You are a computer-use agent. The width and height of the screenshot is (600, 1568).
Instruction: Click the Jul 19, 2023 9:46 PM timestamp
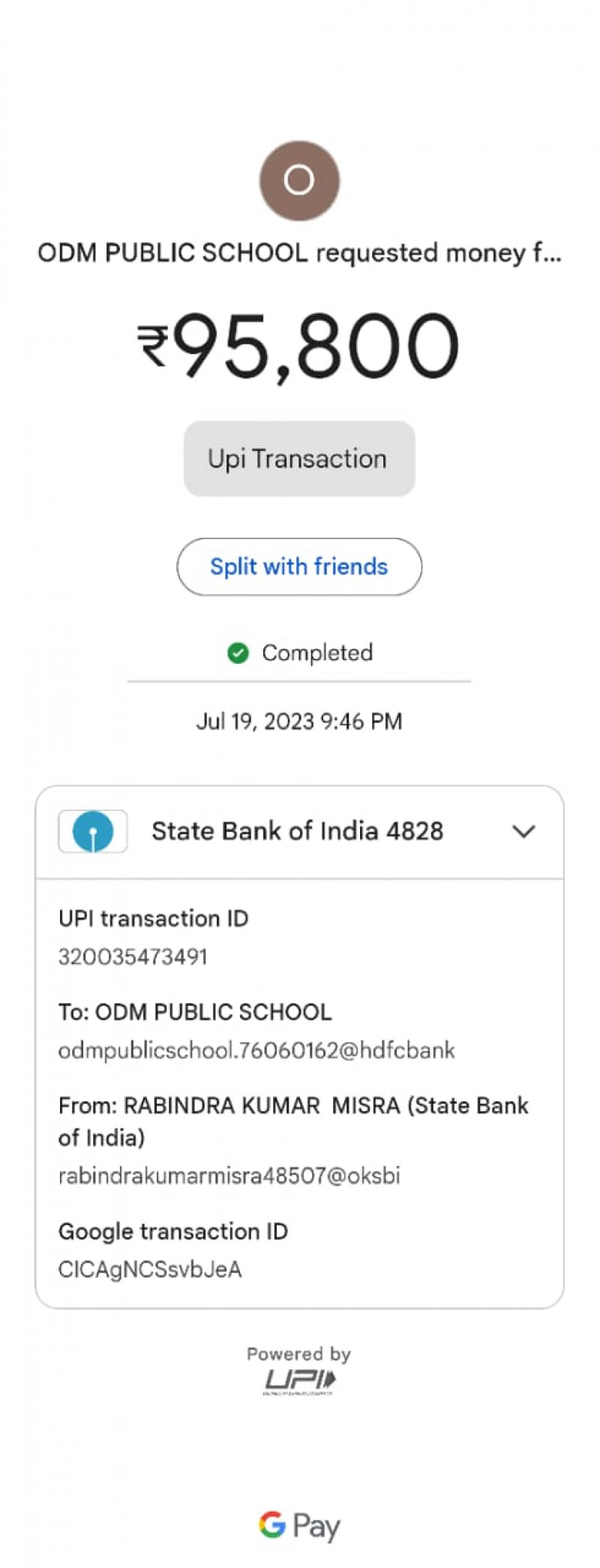pos(299,721)
